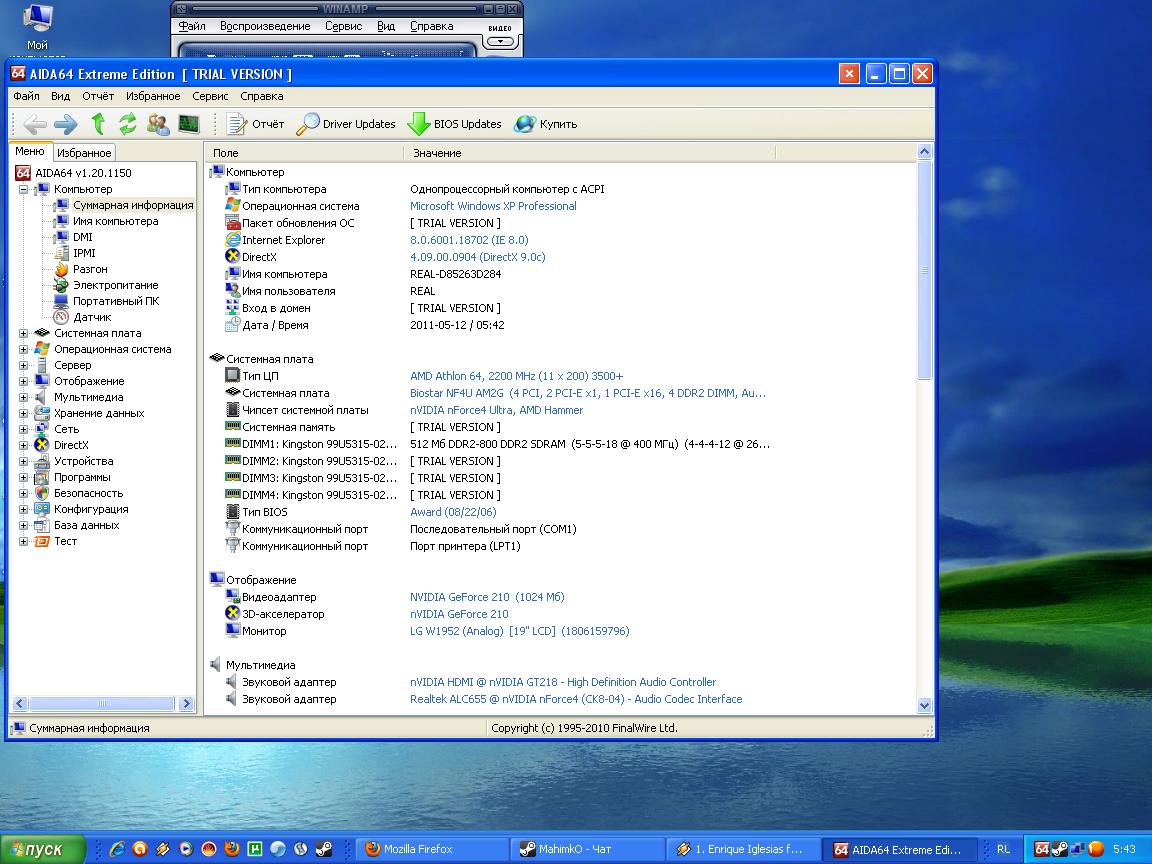Open the Сервис menu in AIDA64

210,96
